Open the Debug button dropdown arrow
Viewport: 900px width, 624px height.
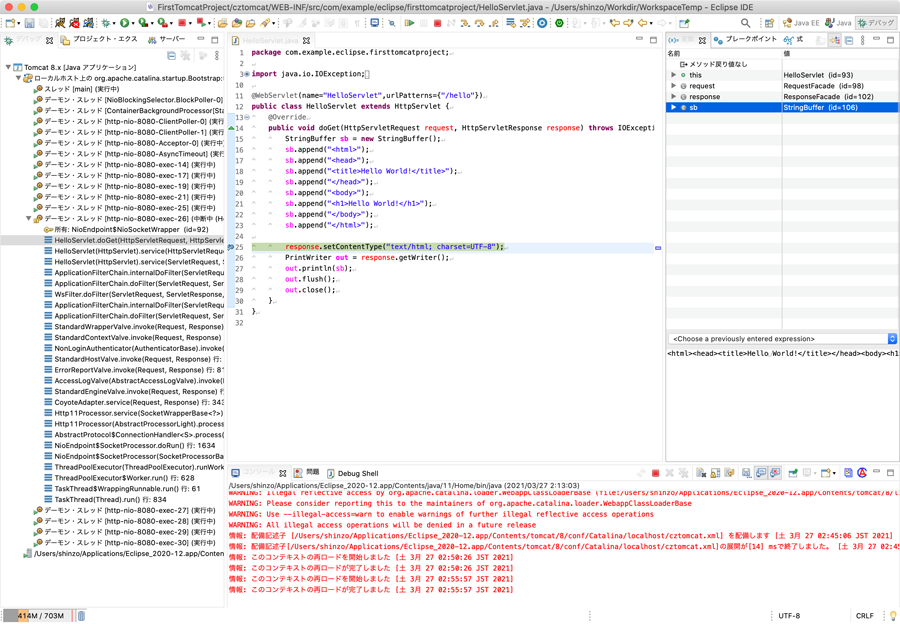pos(114,24)
